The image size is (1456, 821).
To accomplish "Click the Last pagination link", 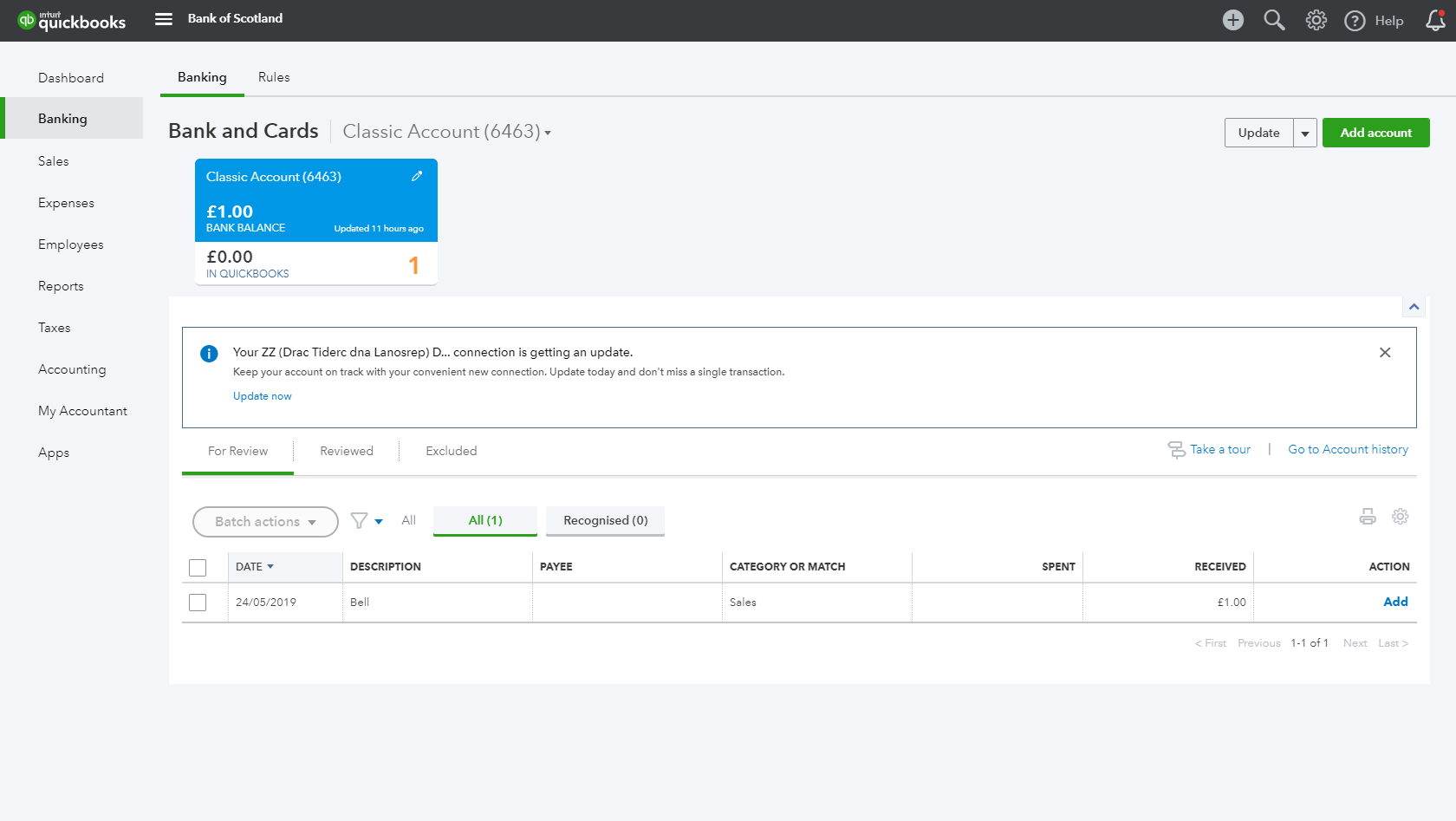I will 1393,643.
